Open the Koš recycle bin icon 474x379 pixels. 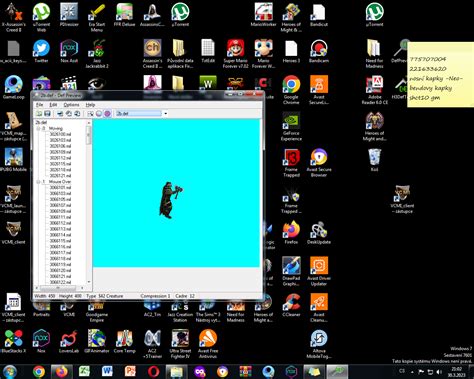point(374,160)
